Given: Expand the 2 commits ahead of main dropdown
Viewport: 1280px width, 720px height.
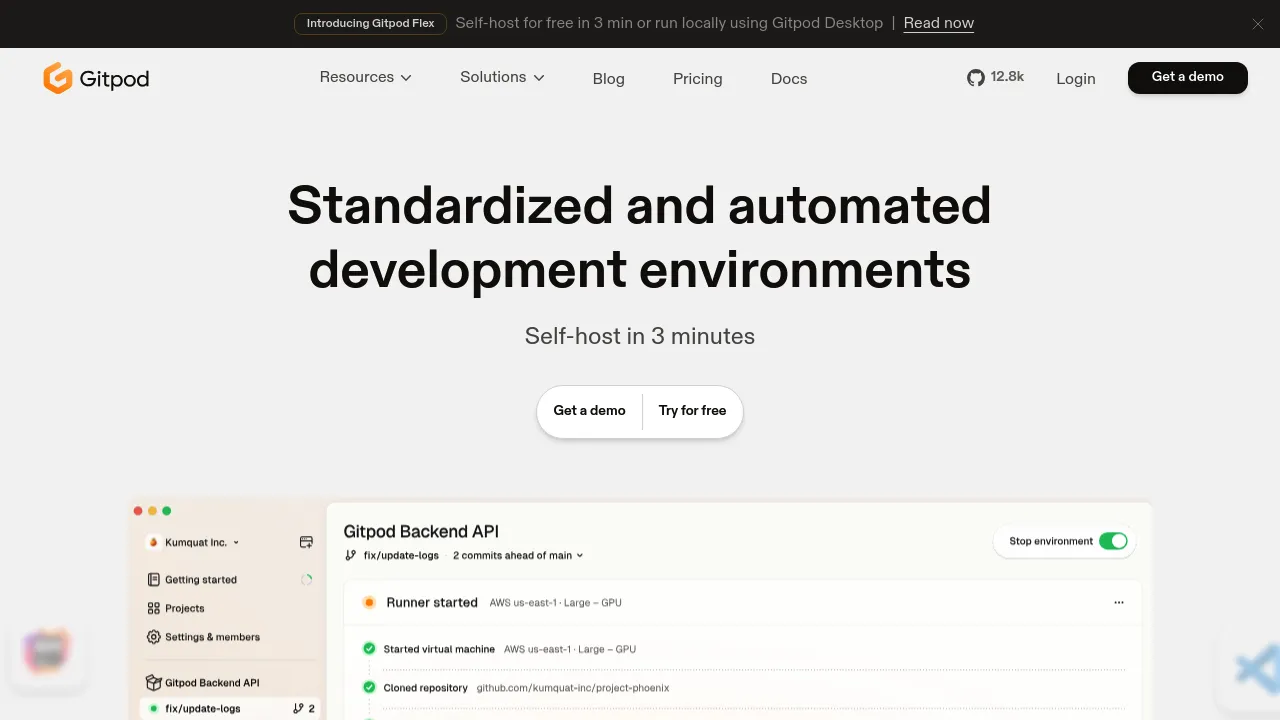Looking at the screenshot, I should [518, 555].
